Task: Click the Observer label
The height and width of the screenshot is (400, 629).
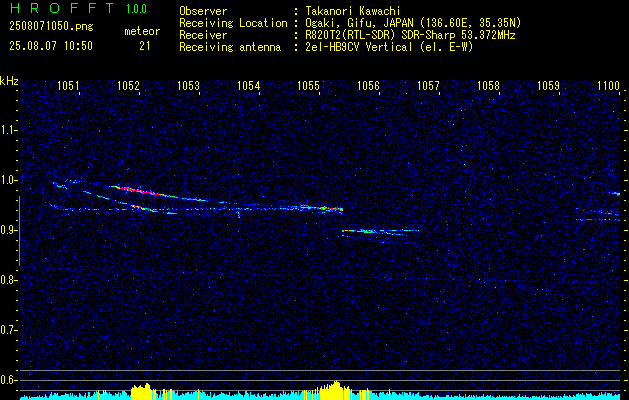Action: click(203, 11)
